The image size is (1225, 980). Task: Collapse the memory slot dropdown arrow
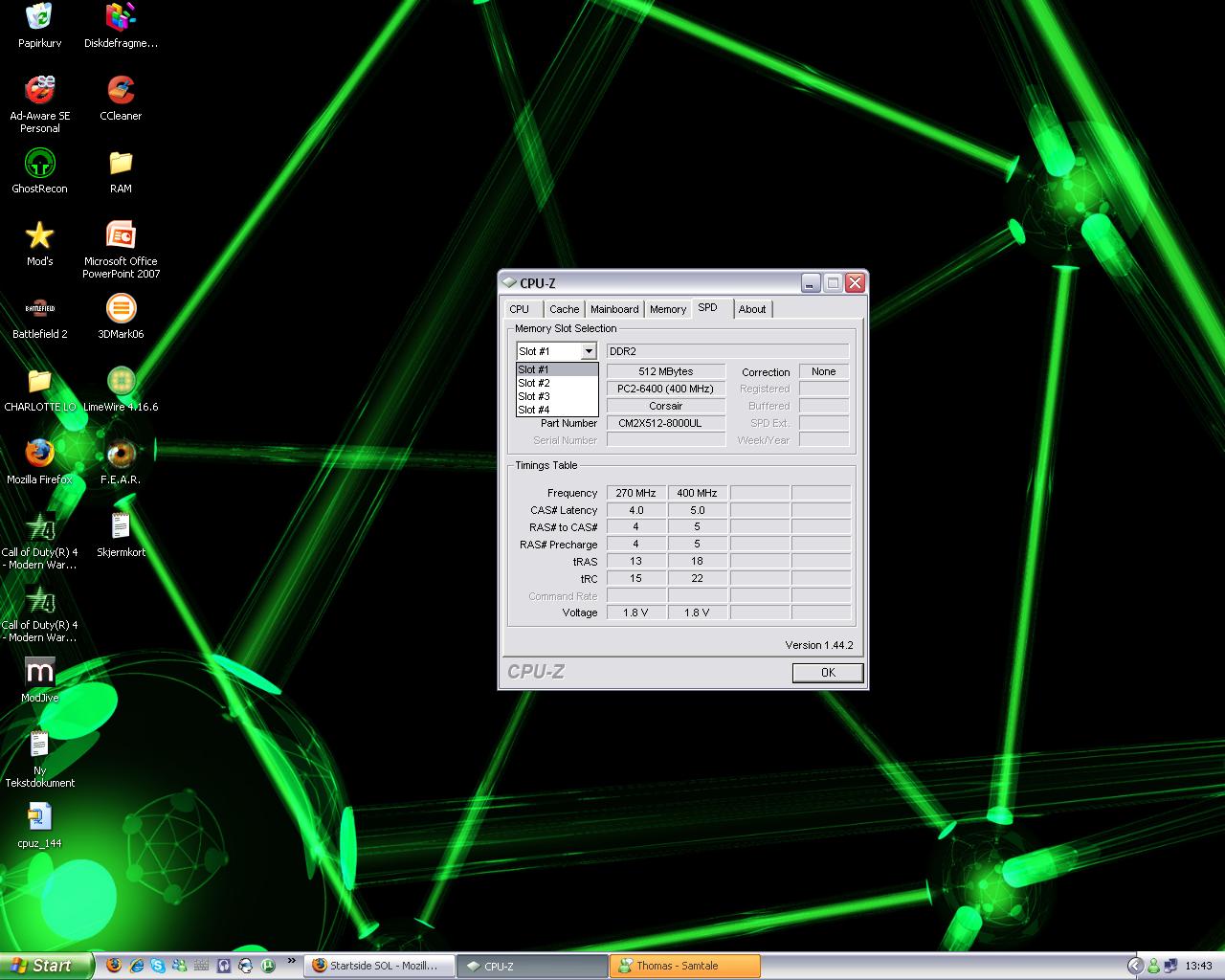tap(589, 351)
